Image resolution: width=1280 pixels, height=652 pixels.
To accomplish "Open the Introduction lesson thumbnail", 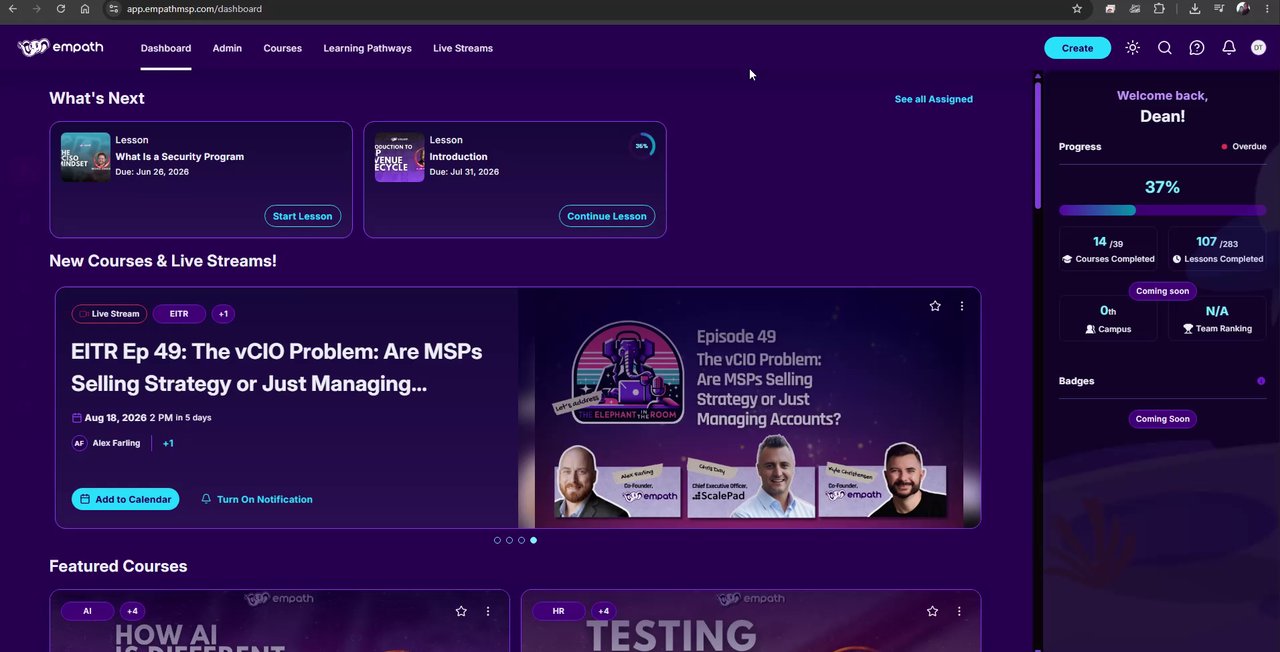I will click(399, 157).
